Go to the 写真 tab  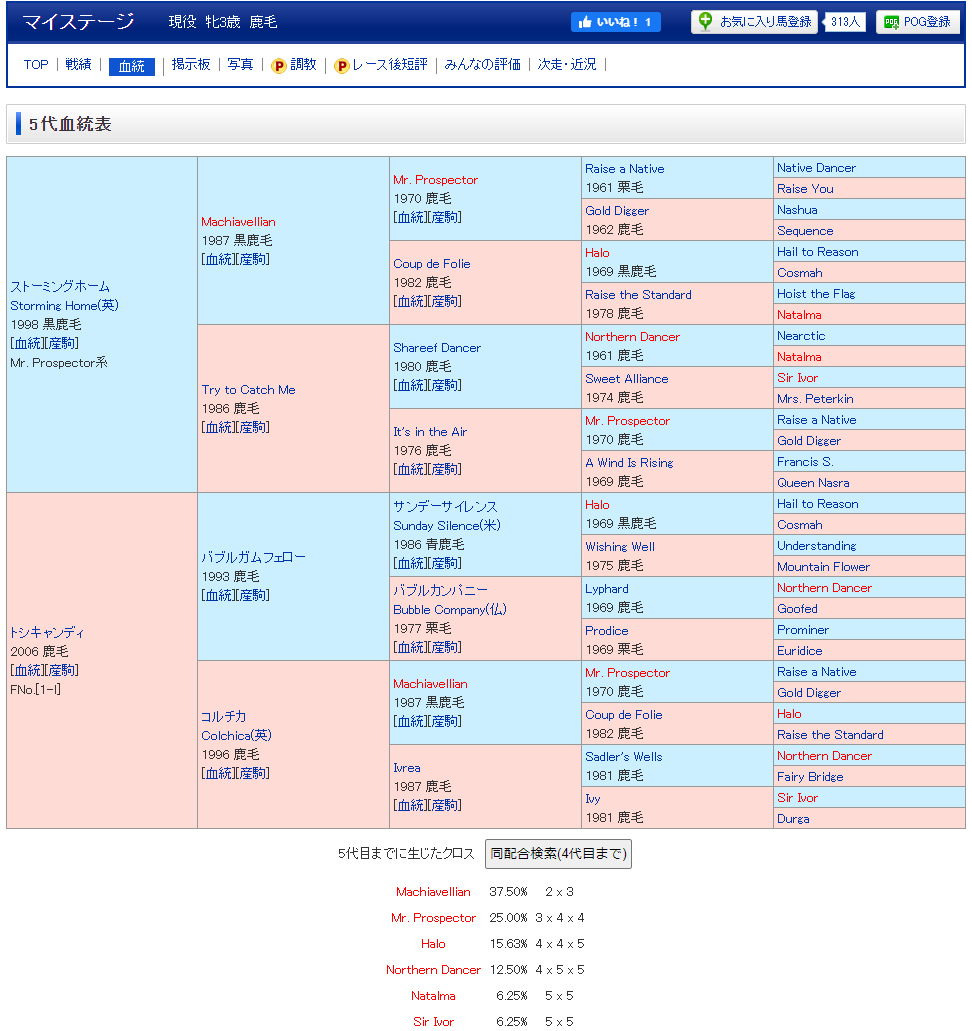[x=240, y=64]
